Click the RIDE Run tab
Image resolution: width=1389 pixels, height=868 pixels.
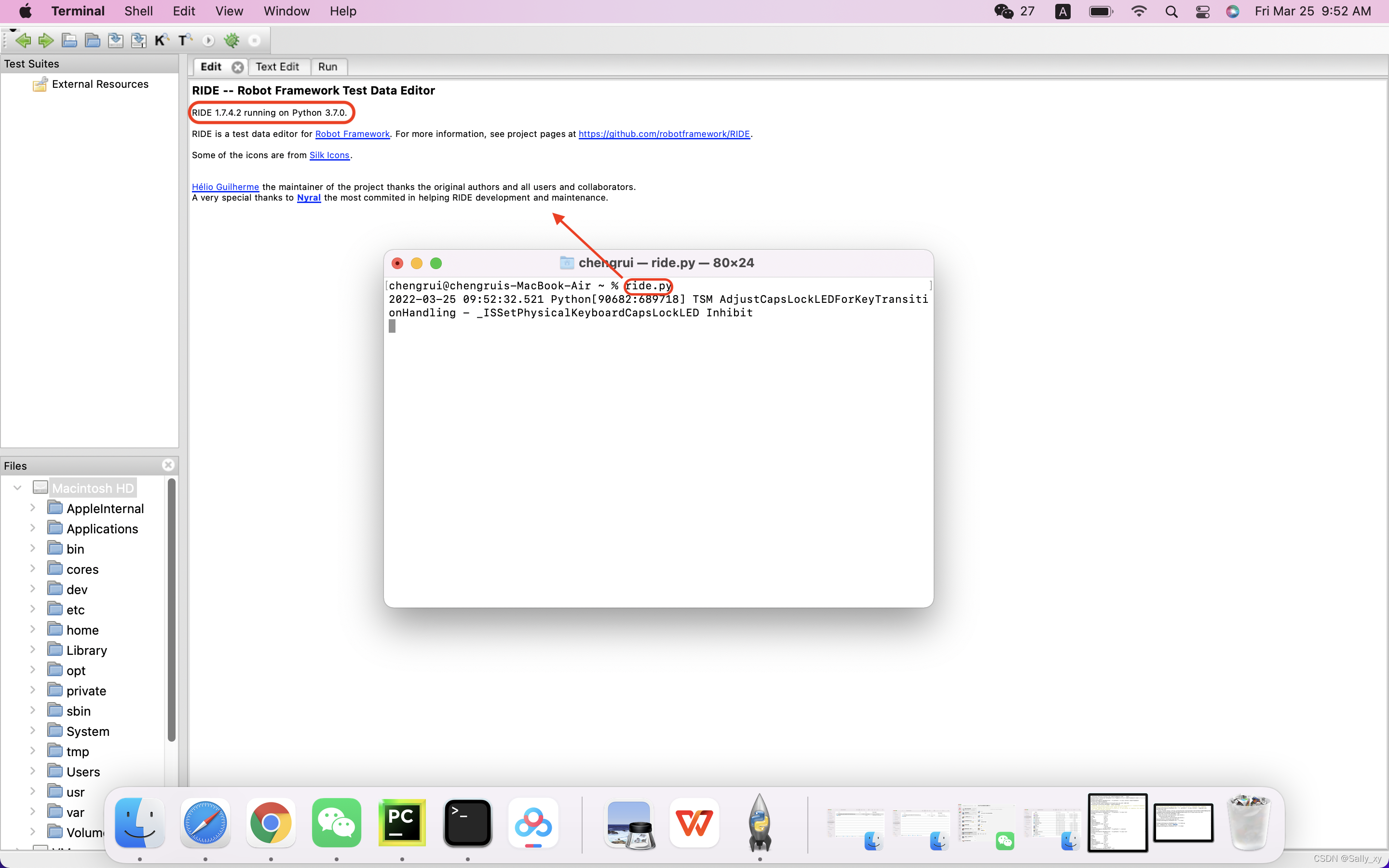pyautogui.click(x=328, y=66)
